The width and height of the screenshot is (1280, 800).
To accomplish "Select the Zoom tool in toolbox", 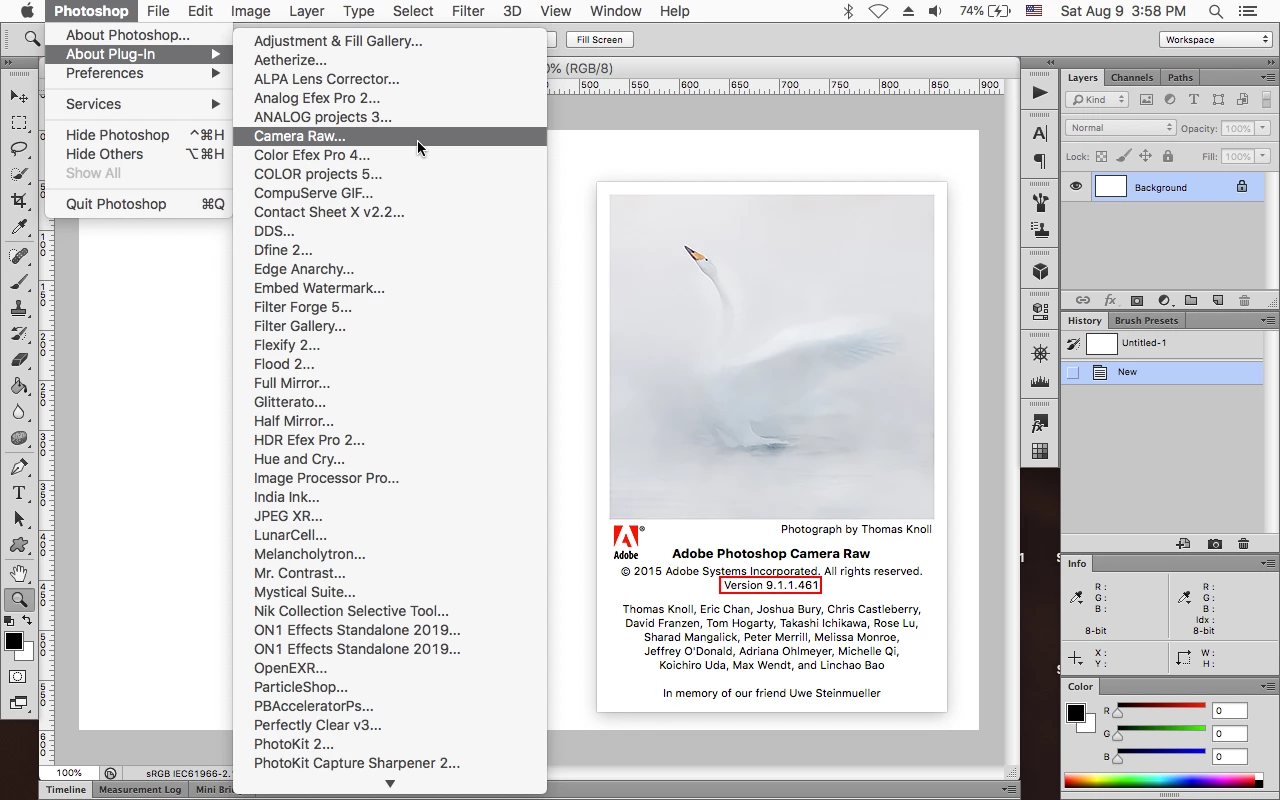I will pyautogui.click(x=19, y=599).
